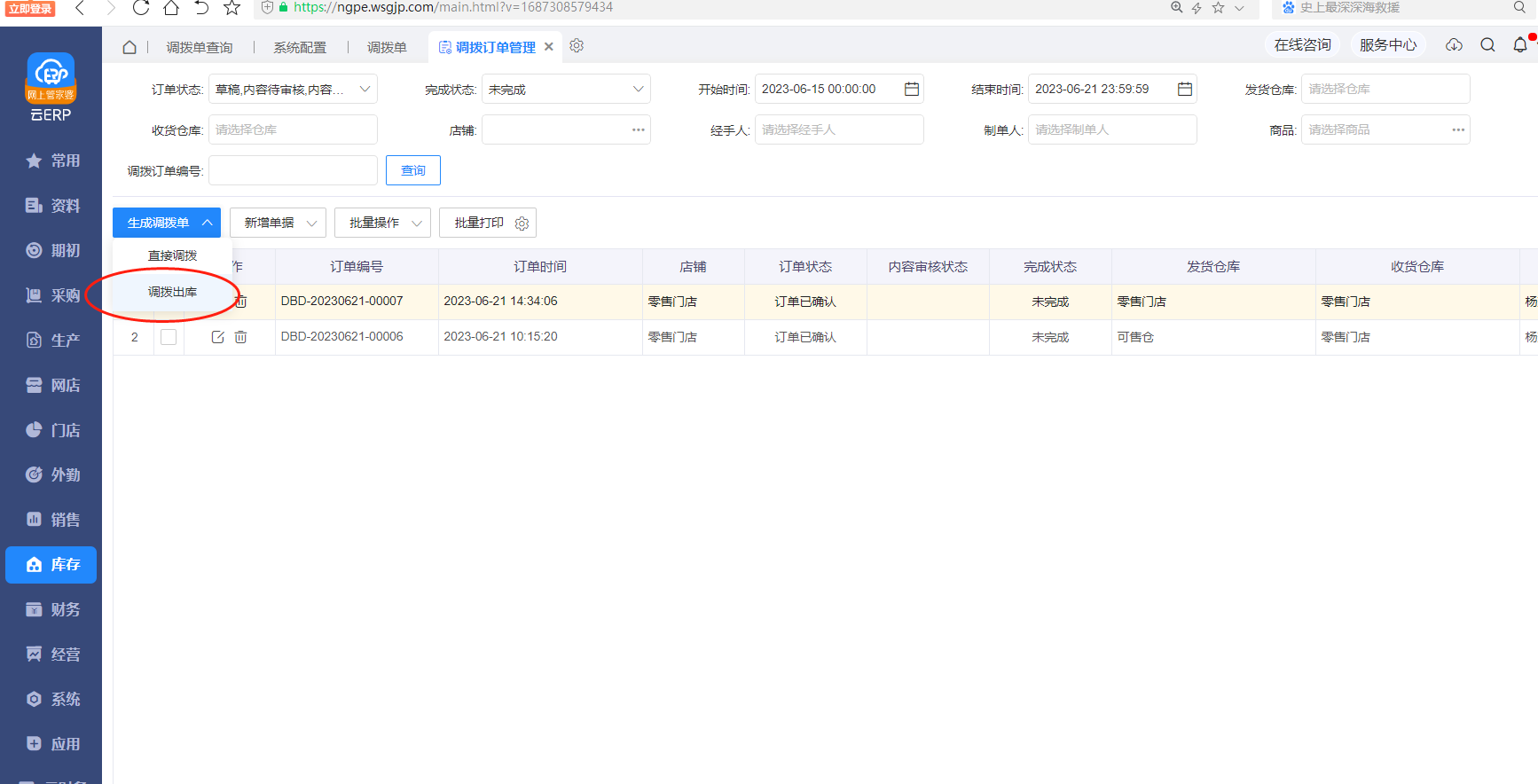This screenshot has width=1538, height=784.
Task: Click browser address bar URL
Action: click(452, 7)
